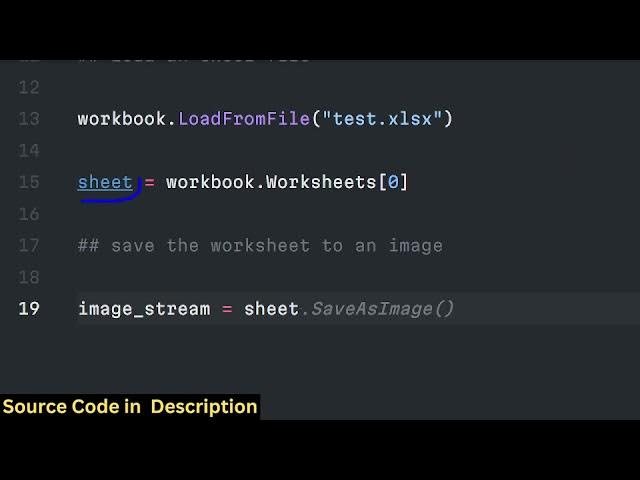Click the equals sign on line 19

tap(226, 309)
